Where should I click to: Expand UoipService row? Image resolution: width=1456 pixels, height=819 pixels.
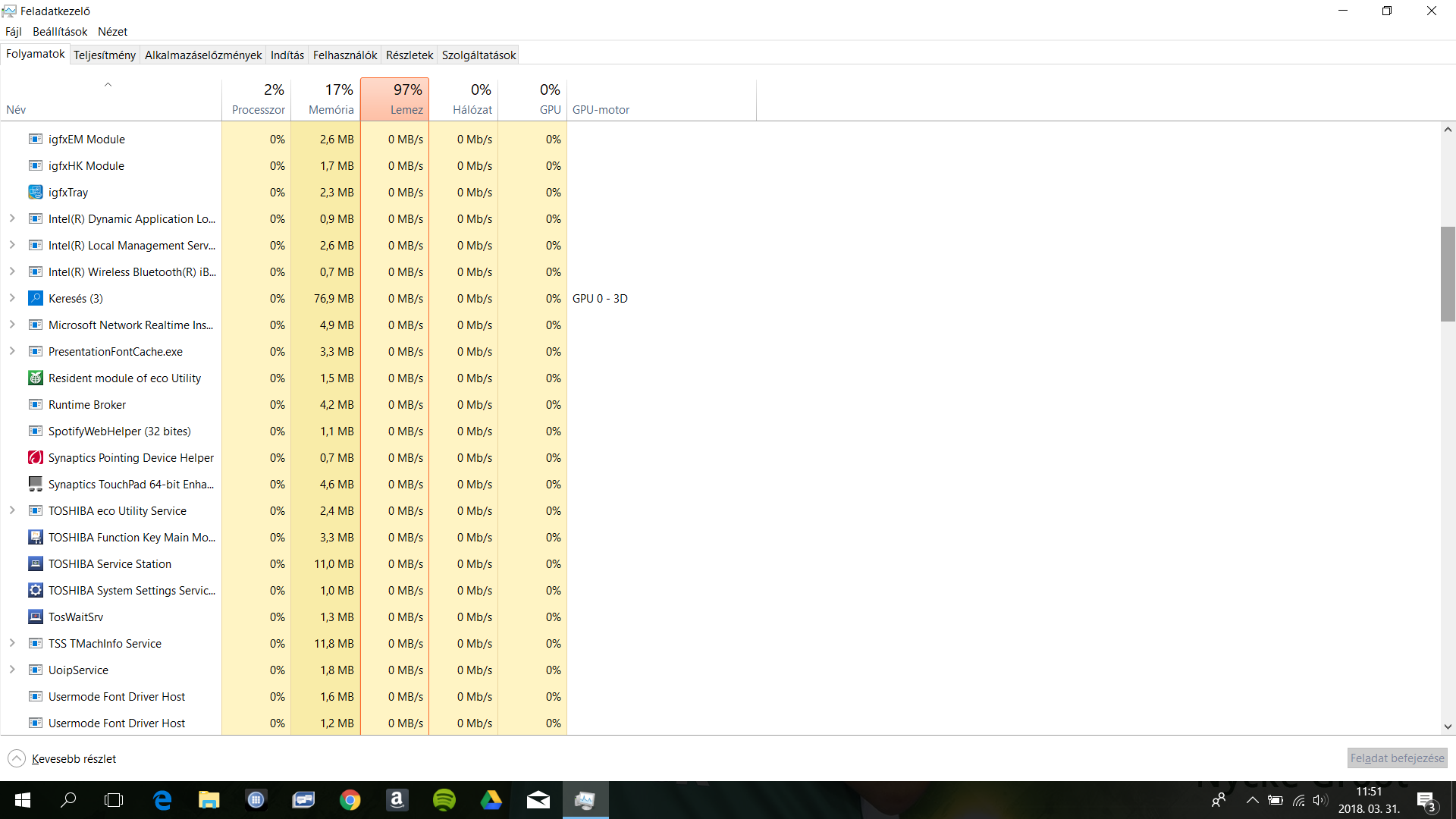(12, 670)
